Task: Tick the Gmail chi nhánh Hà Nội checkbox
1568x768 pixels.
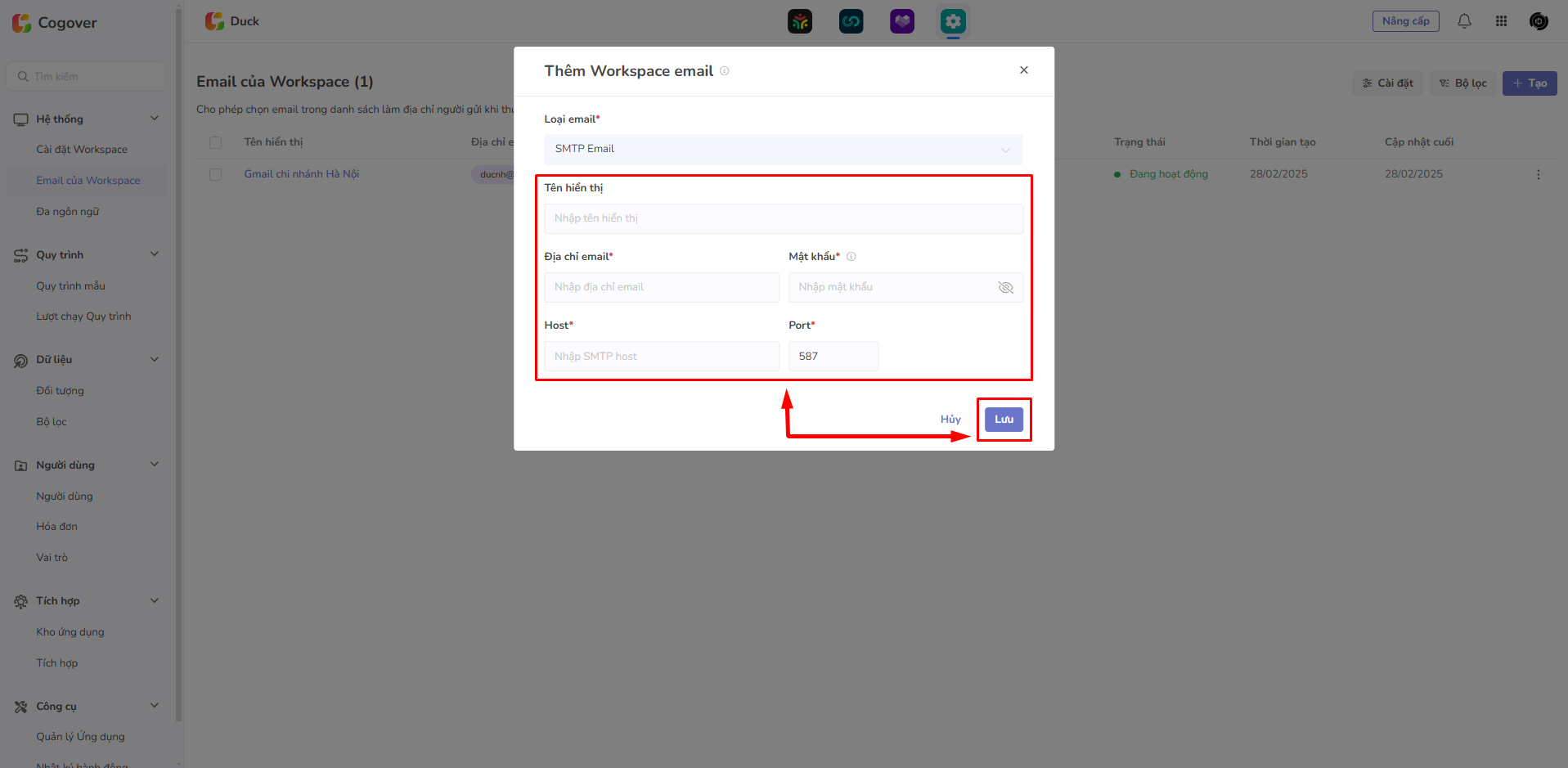Action: click(x=216, y=175)
